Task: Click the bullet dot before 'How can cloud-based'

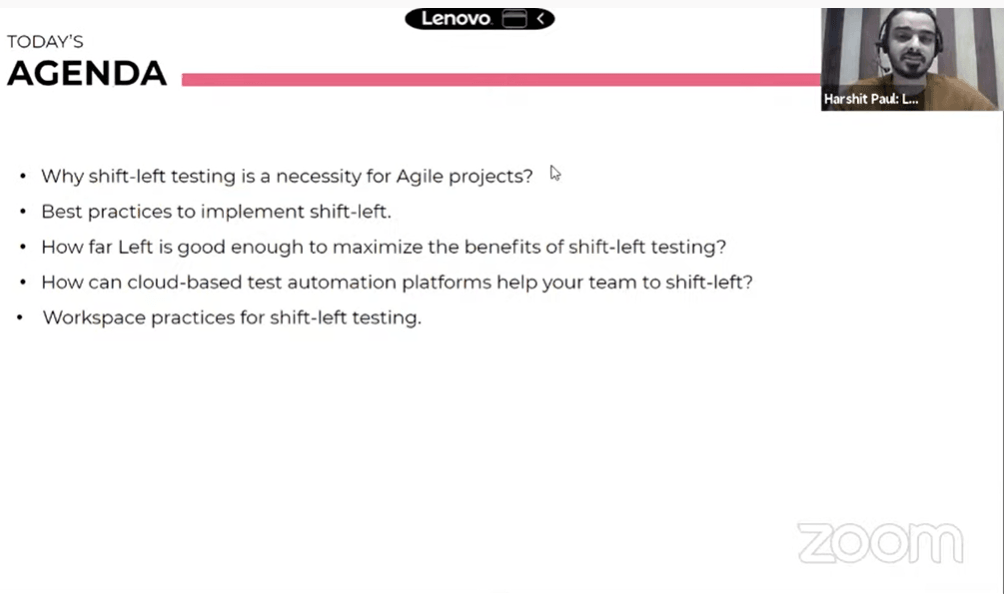Action: (22, 282)
